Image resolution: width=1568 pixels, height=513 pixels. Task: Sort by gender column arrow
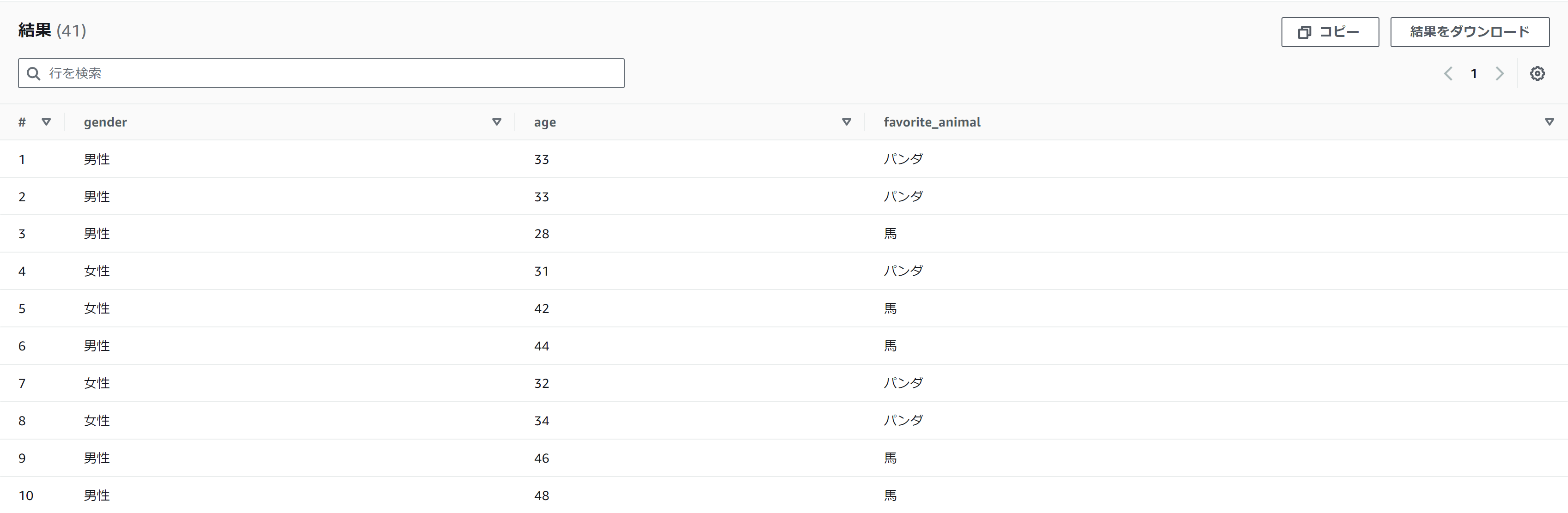pos(497,122)
